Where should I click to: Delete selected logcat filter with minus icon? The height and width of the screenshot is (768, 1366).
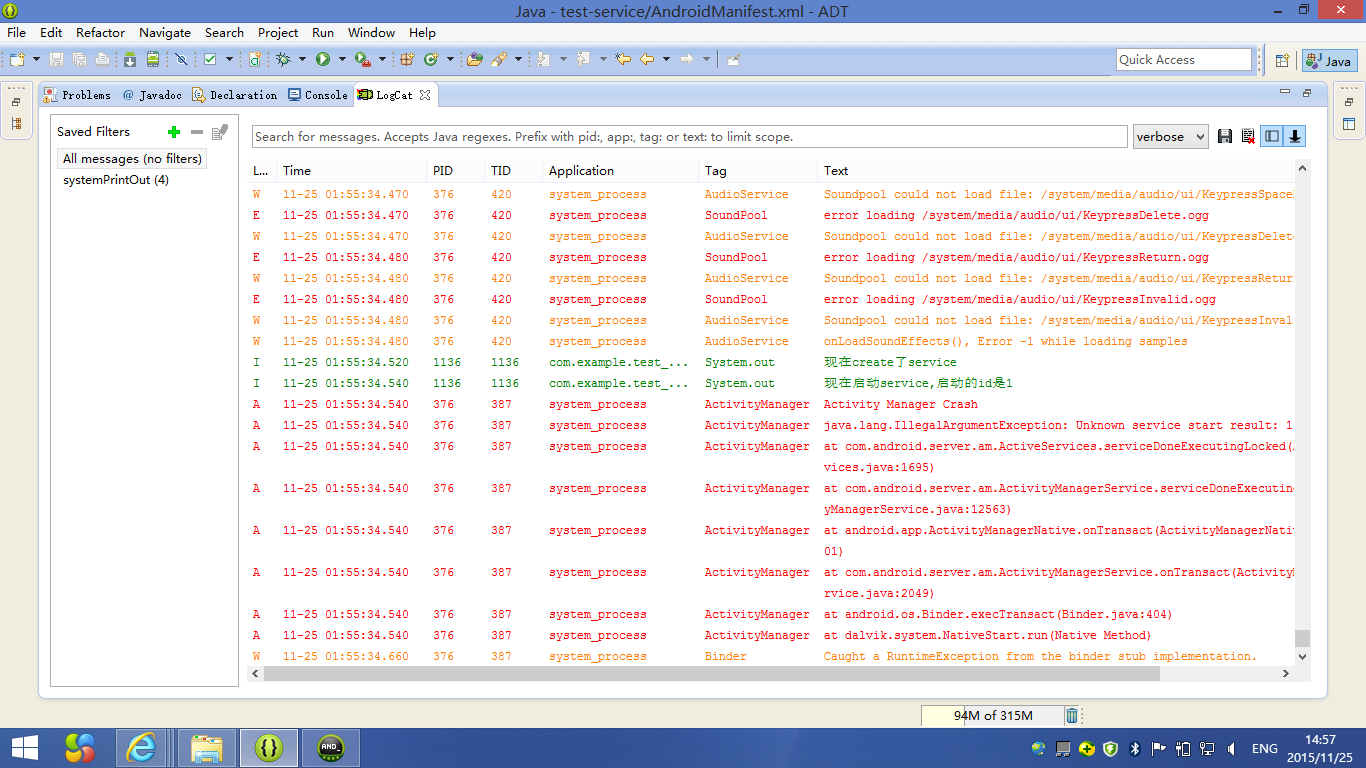point(197,131)
